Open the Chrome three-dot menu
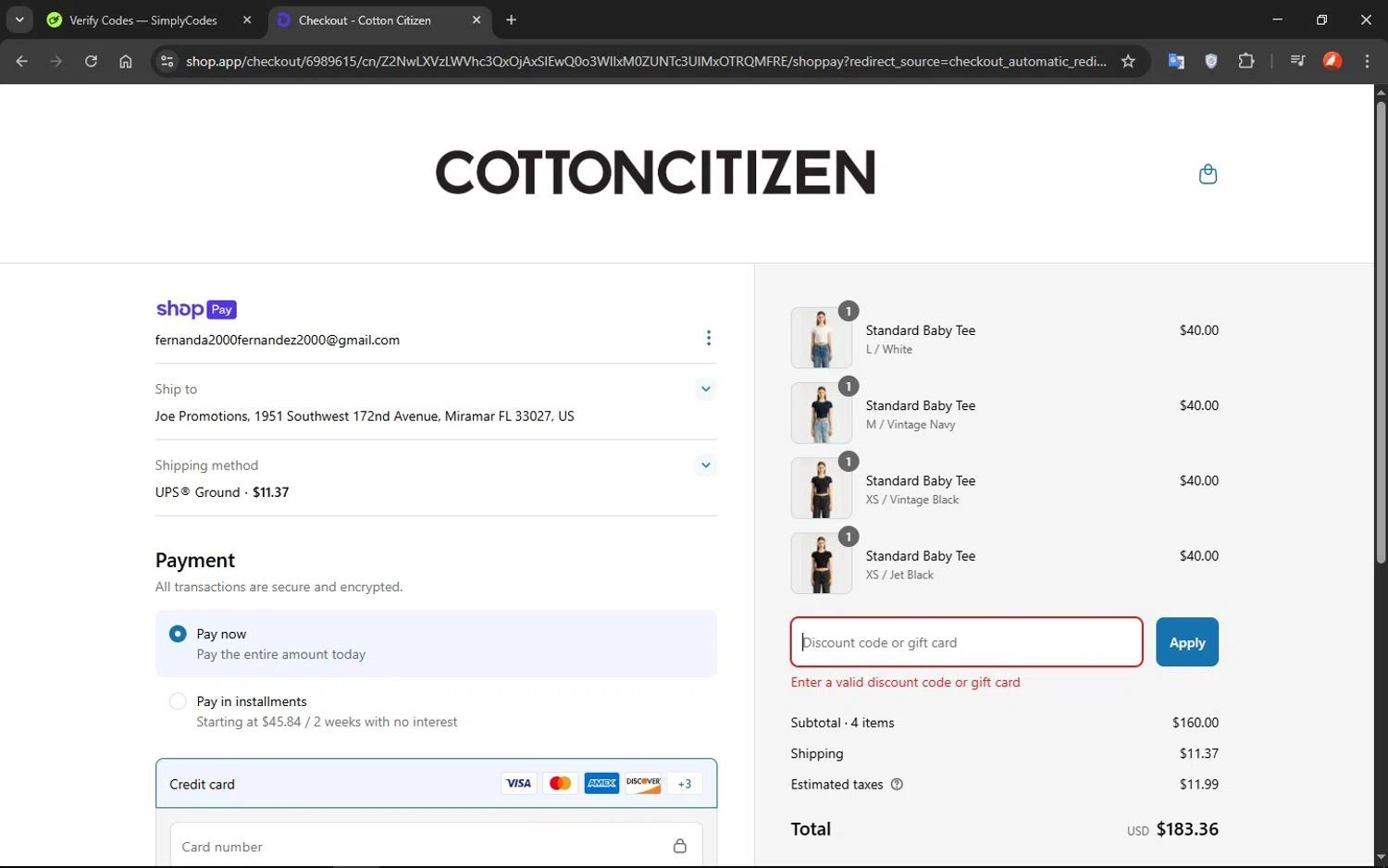Image resolution: width=1388 pixels, height=868 pixels. pyautogui.click(x=1368, y=61)
